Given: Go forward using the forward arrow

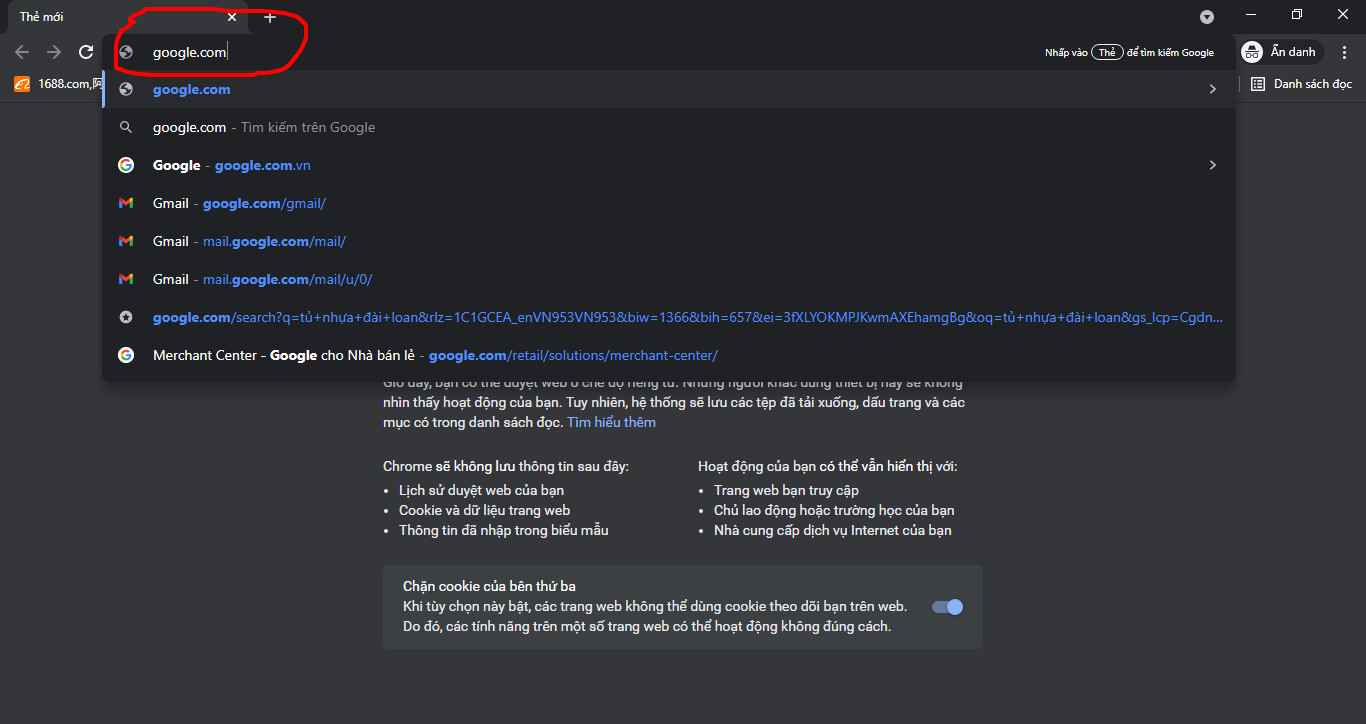Looking at the screenshot, I should tap(54, 52).
